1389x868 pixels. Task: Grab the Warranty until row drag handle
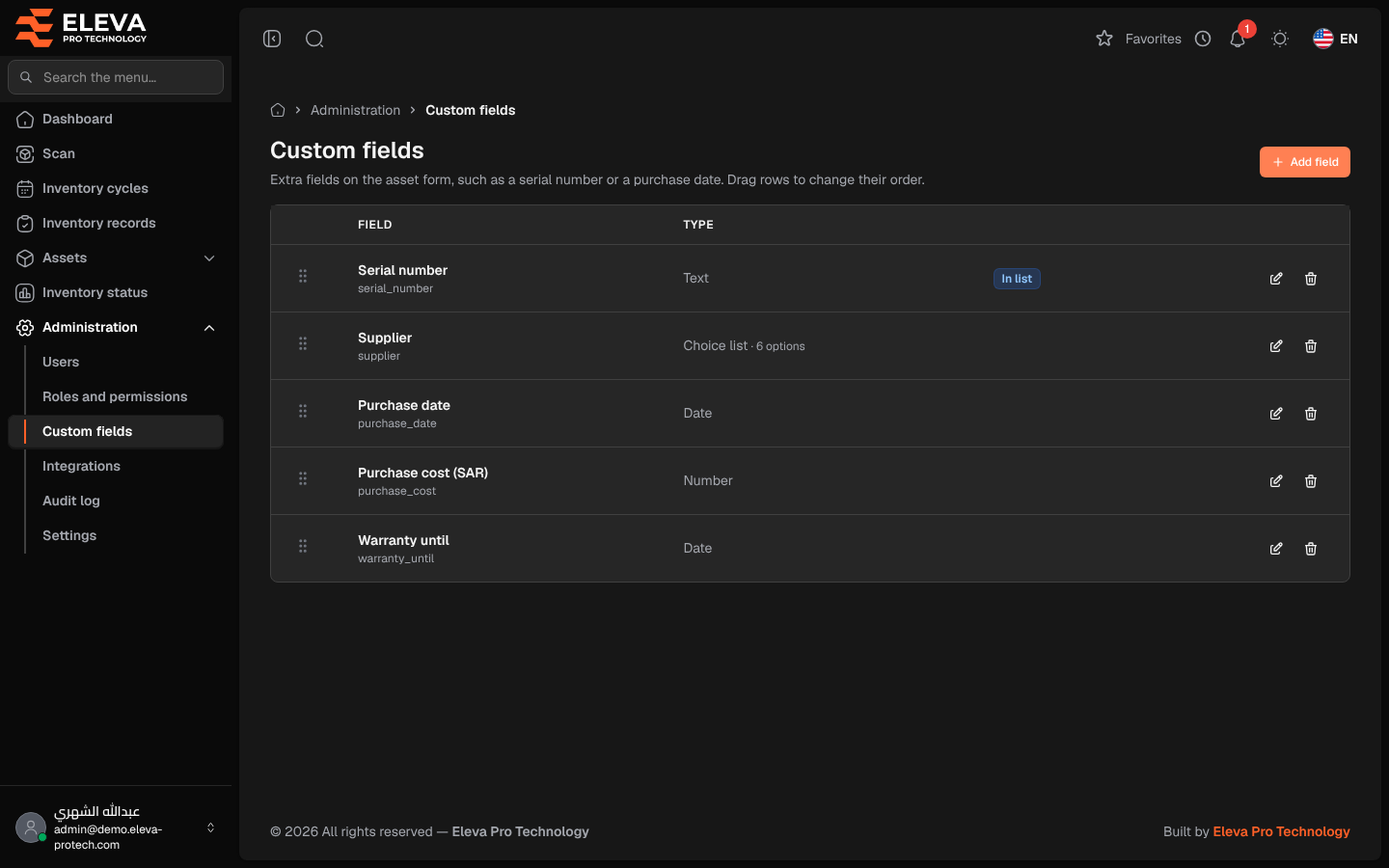point(303,546)
